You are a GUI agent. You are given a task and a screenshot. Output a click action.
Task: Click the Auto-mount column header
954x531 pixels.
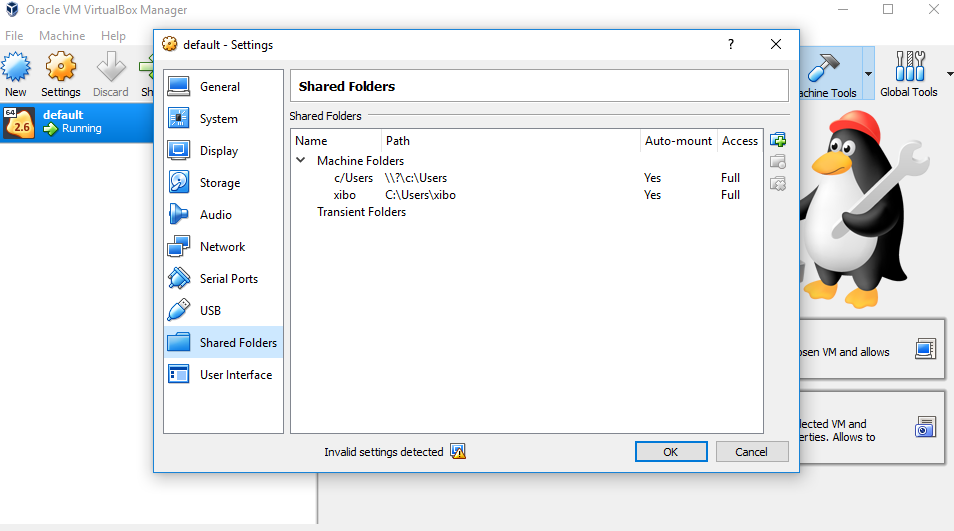678,141
